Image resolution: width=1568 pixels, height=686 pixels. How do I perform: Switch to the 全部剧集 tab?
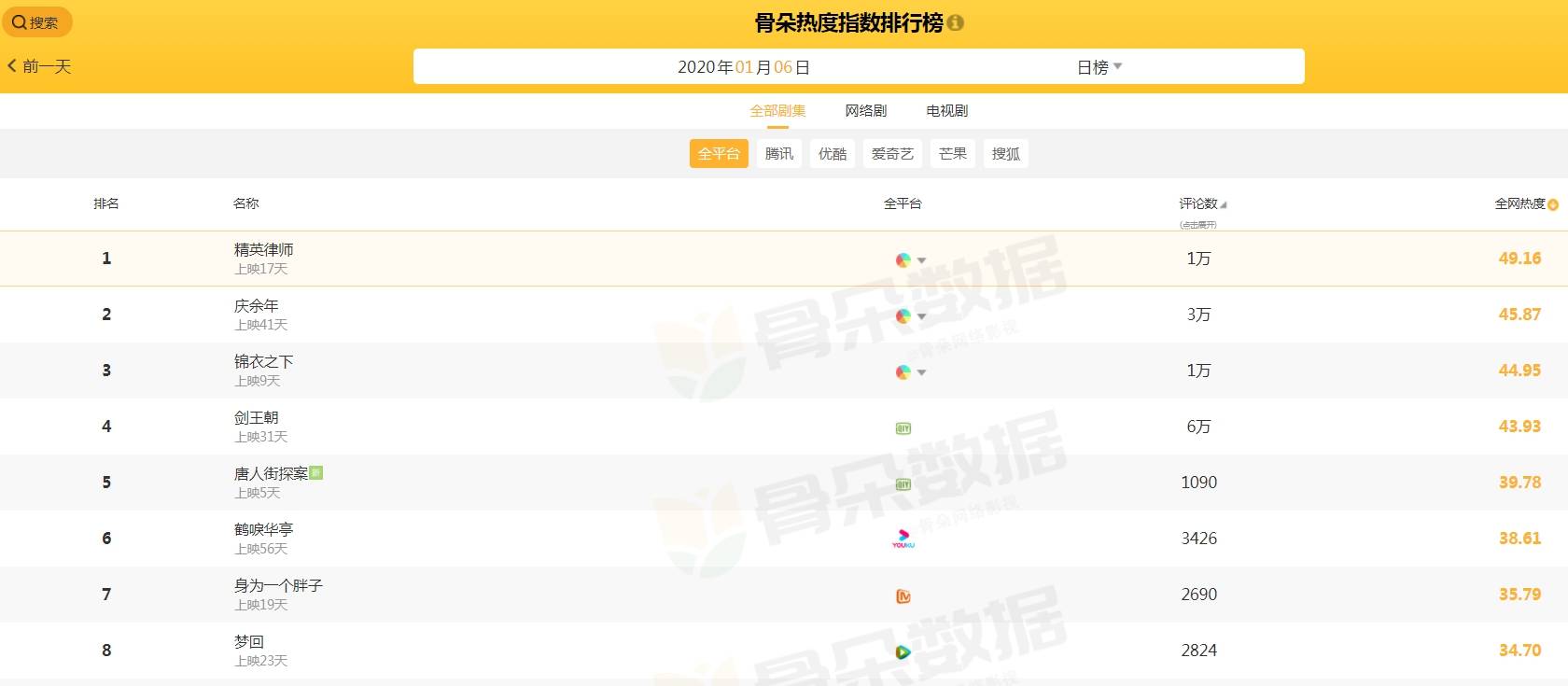777,111
